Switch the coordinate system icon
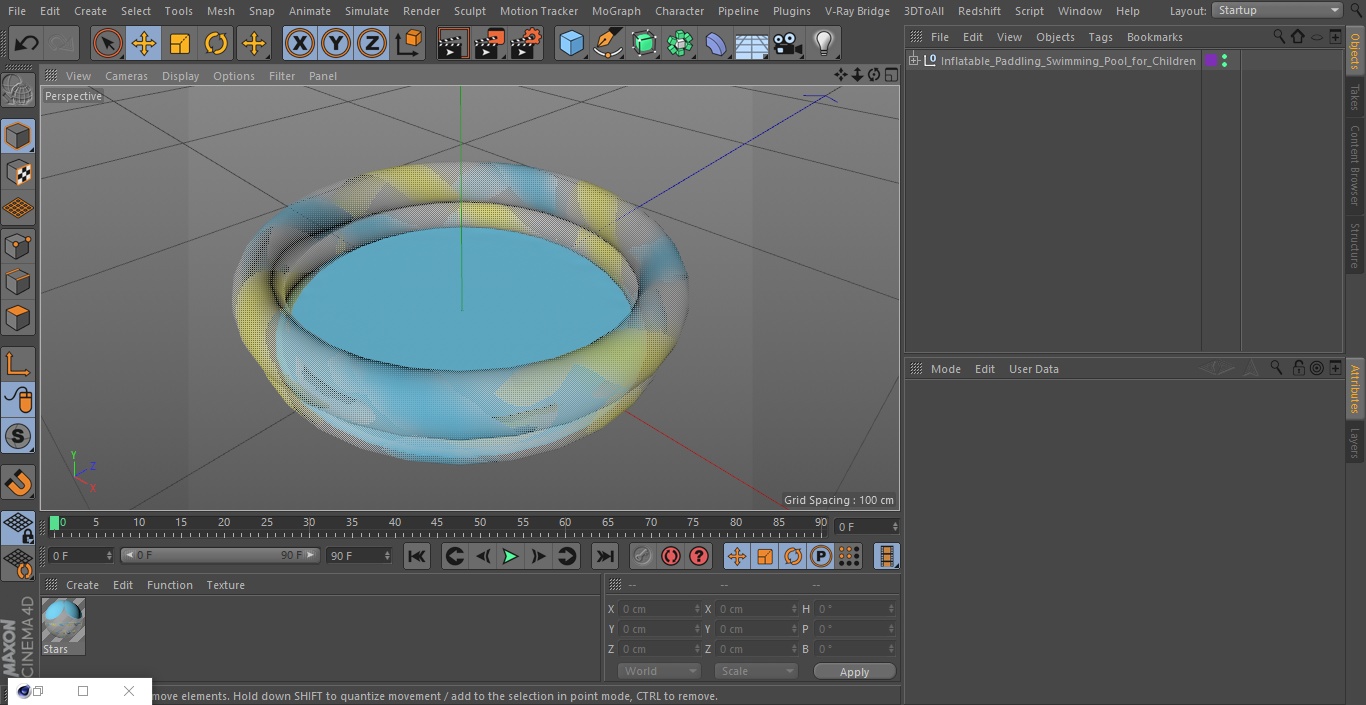 409,43
